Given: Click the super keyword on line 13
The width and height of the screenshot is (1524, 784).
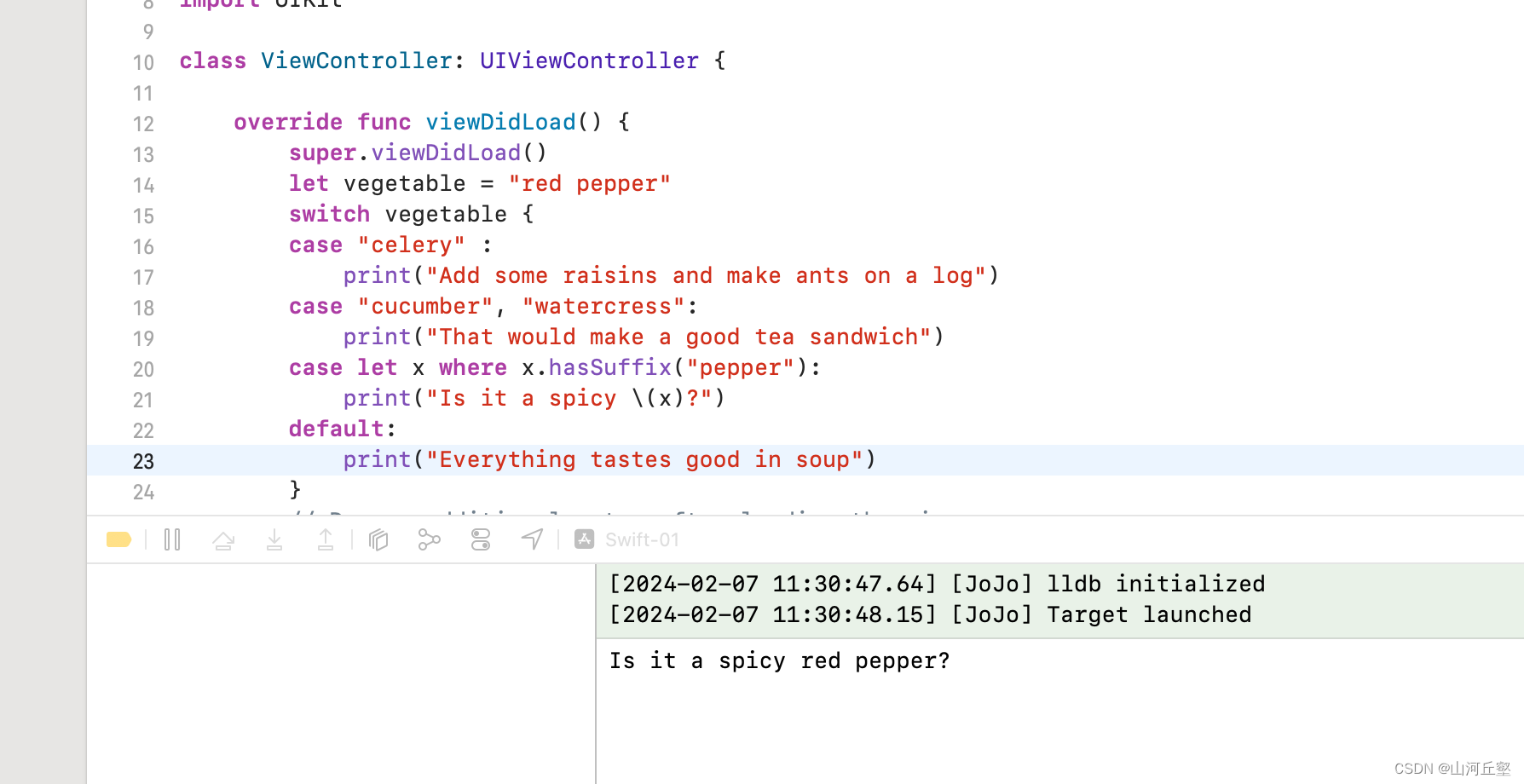Looking at the screenshot, I should click(322, 153).
